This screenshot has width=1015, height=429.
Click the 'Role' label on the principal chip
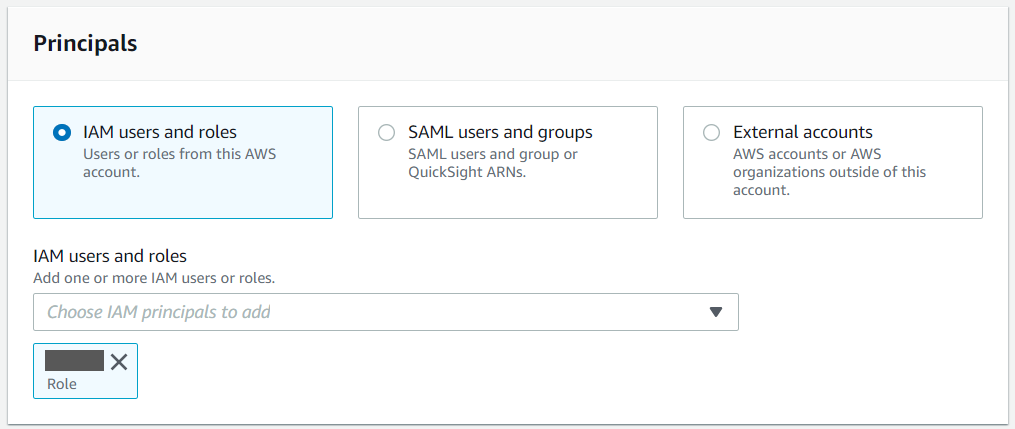(x=62, y=384)
